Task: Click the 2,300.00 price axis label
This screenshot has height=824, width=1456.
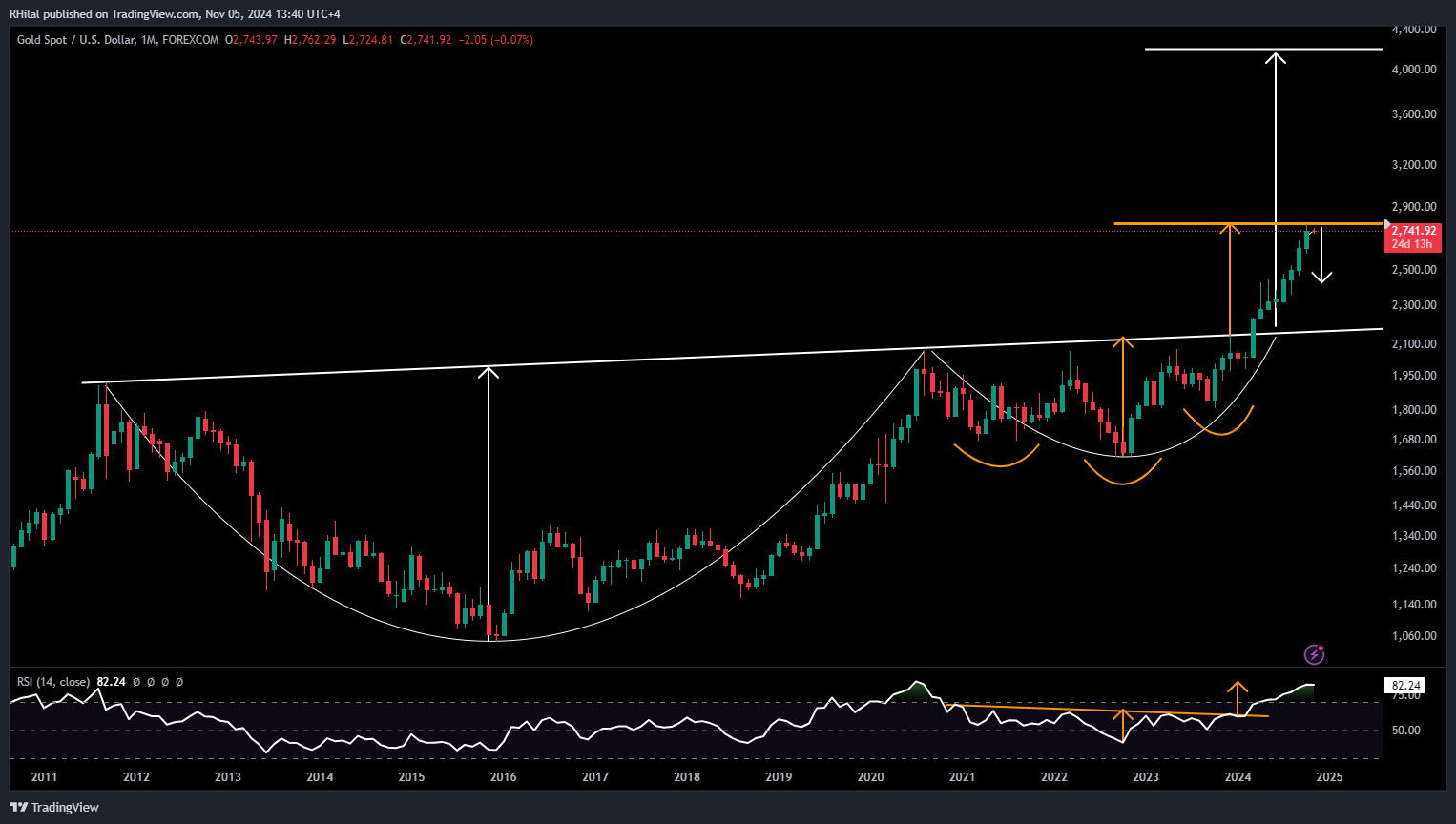Action: click(1414, 304)
